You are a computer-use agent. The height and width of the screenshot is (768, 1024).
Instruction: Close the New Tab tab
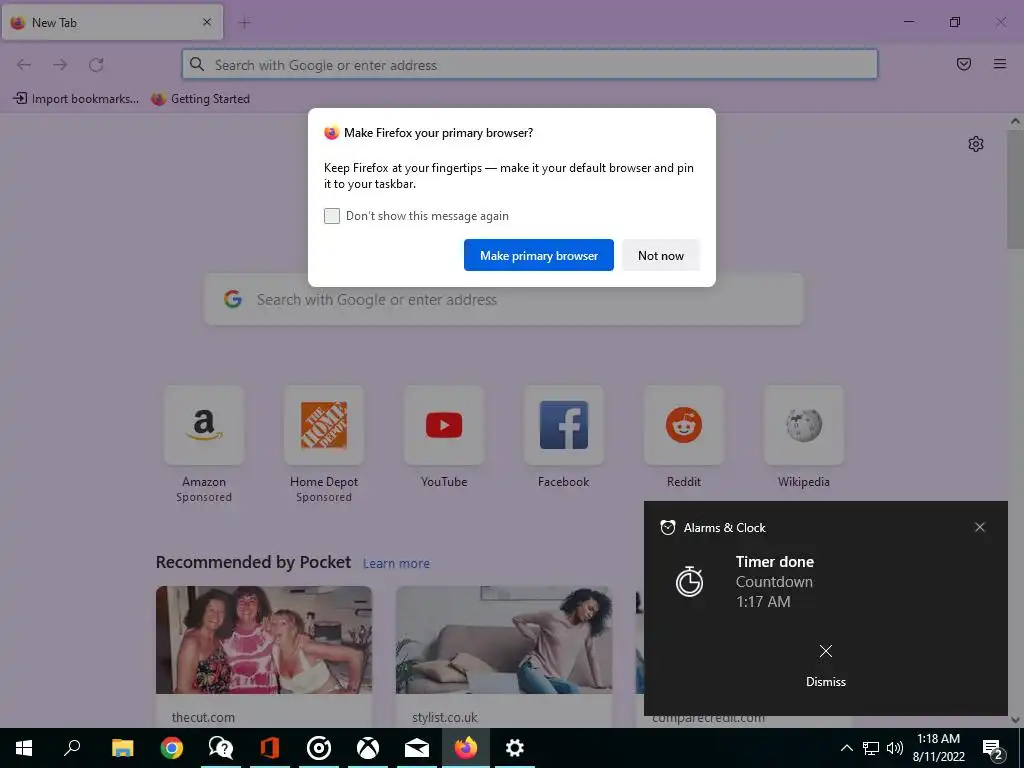click(207, 22)
